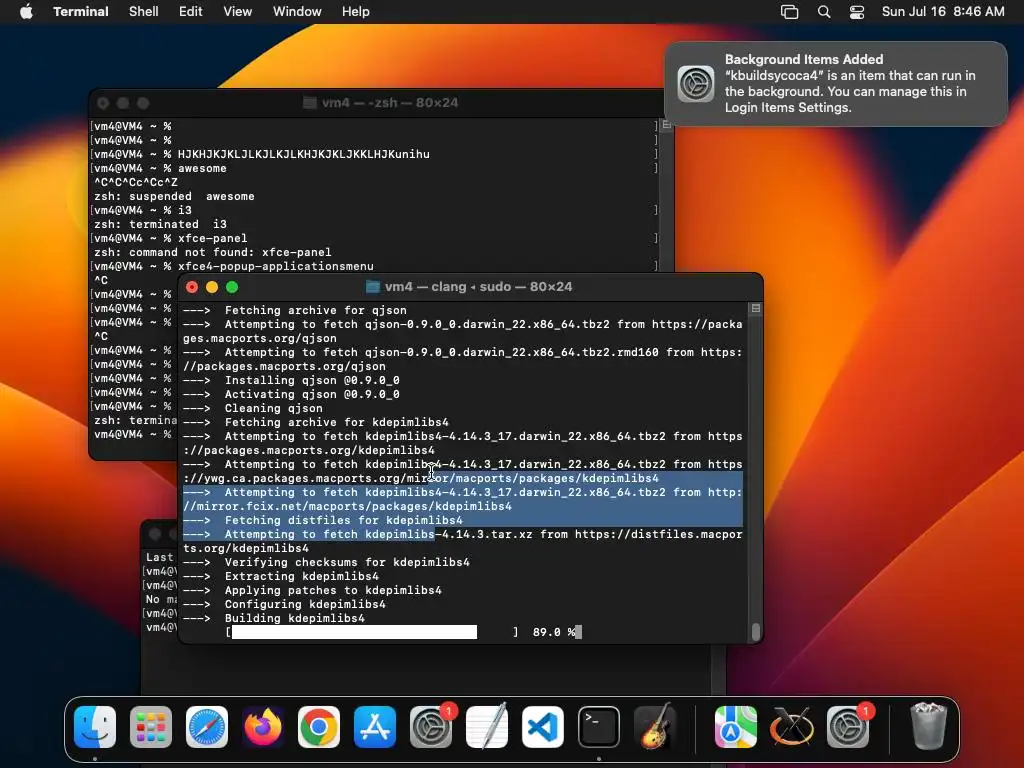Launch Safari from the Dock
This screenshot has width=1024, height=768.
click(x=207, y=727)
